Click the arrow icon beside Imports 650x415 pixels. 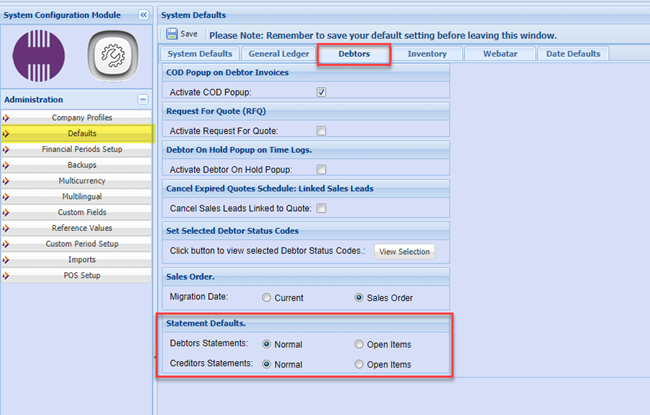[6, 259]
